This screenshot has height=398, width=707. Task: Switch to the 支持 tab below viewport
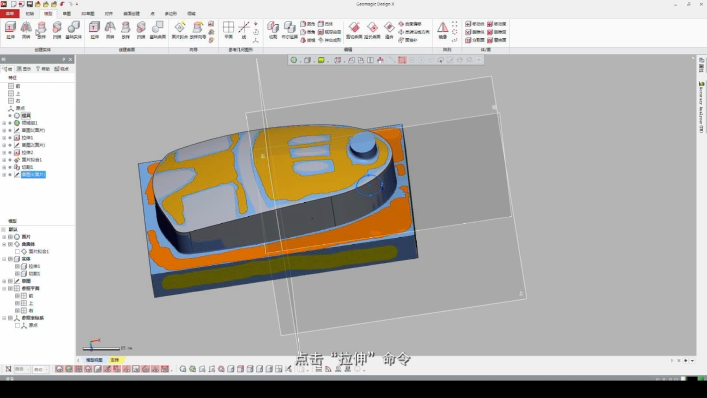pos(115,360)
